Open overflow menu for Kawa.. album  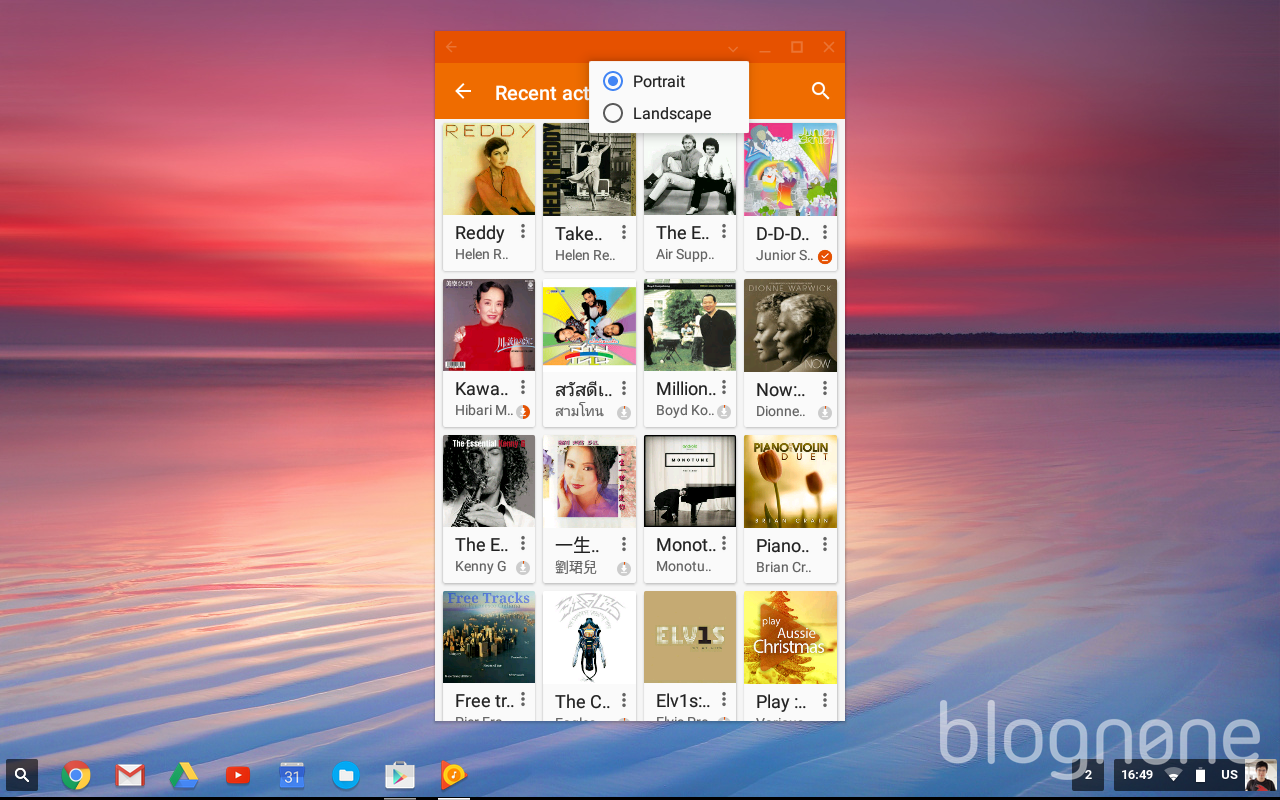pyautogui.click(x=523, y=388)
